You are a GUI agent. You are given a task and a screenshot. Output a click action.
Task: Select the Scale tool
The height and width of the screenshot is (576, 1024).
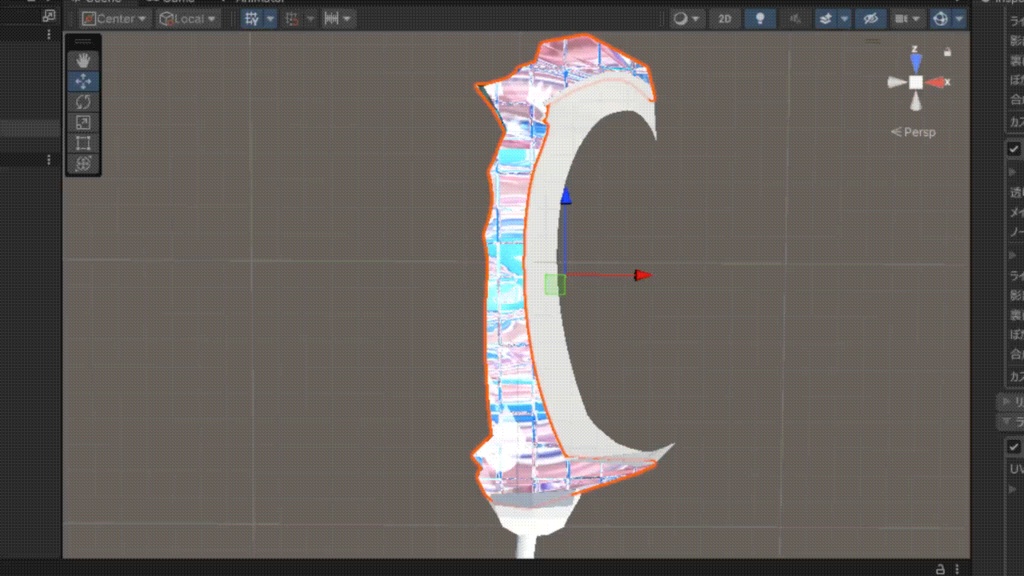pos(83,123)
